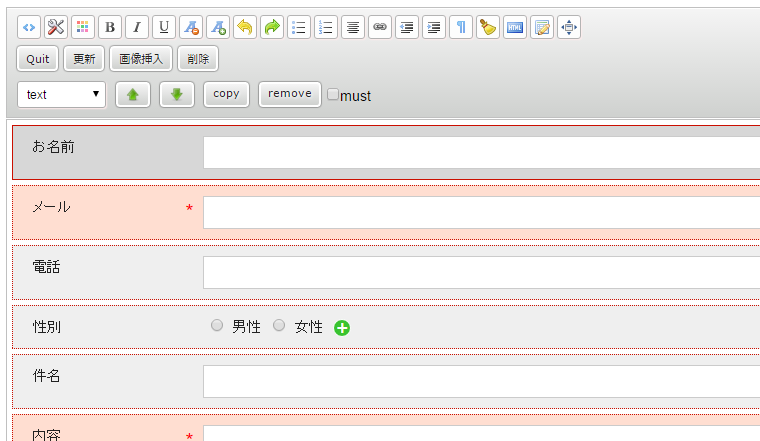The height and width of the screenshot is (441, 760).
Task: Move field up with green up arrow
Action: pyautogui.click(x=132, y=94)
